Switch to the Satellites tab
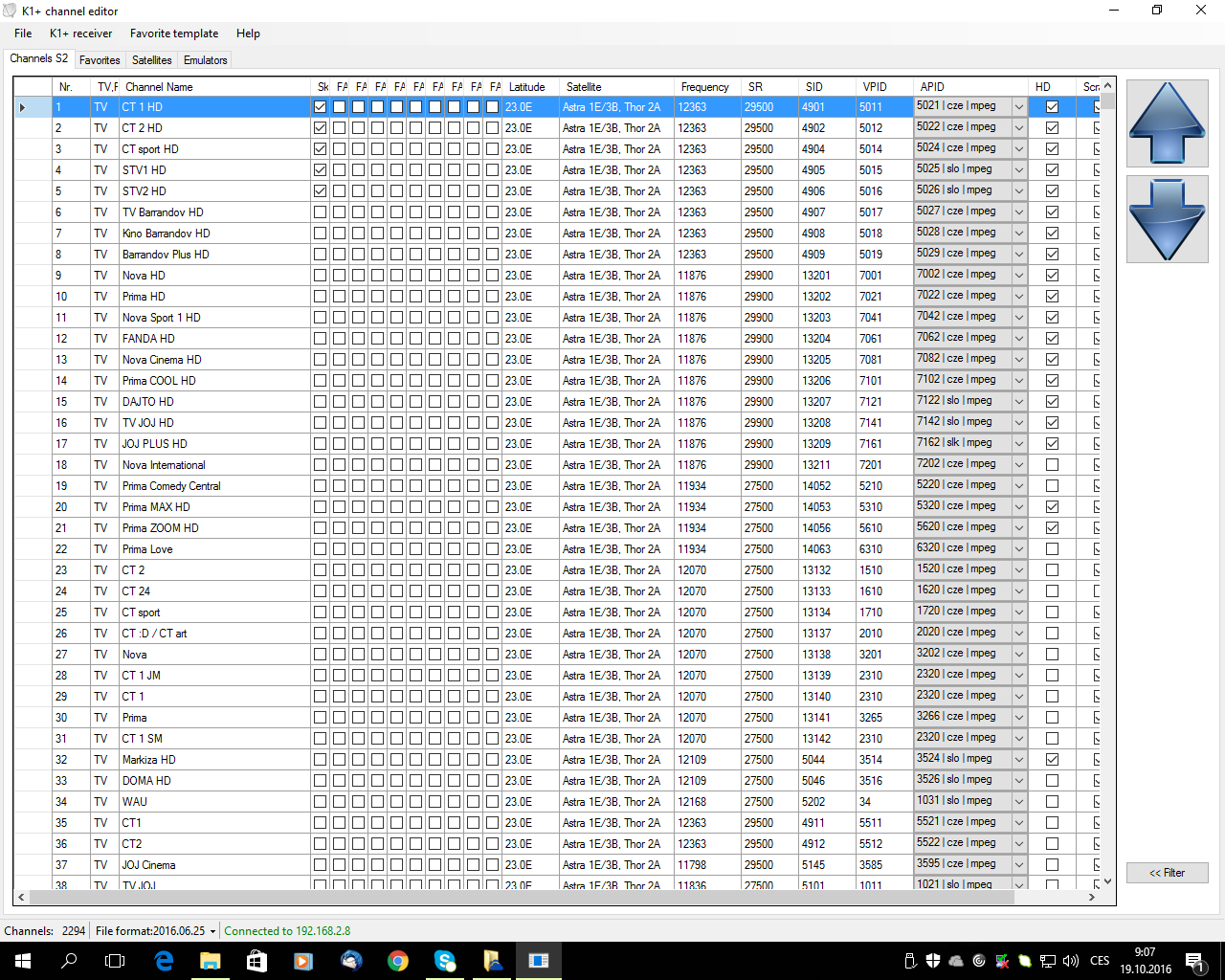 (151, 60)
